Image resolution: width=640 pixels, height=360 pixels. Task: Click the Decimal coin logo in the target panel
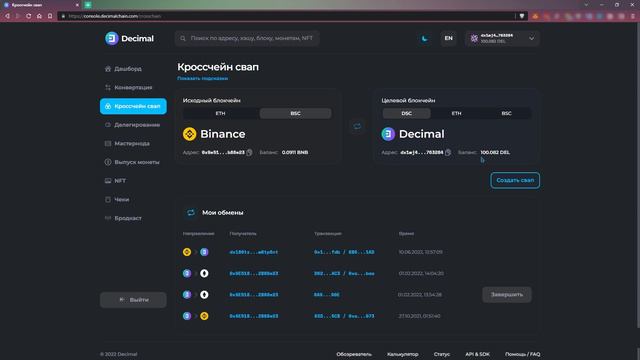click(x=388, y=134)
